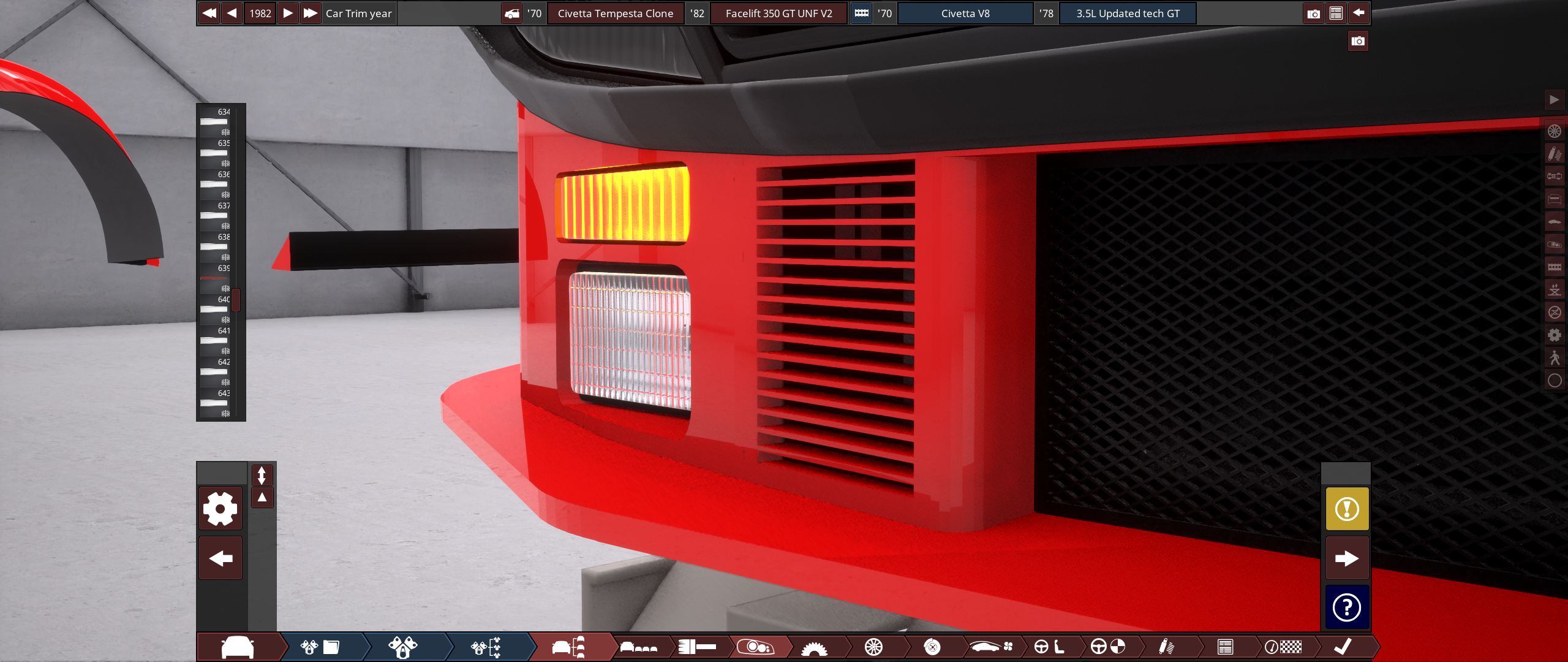This screenshot has height=662, width=1568.
Task: Click the large gear settings button
Action: (x=221, y=508)
